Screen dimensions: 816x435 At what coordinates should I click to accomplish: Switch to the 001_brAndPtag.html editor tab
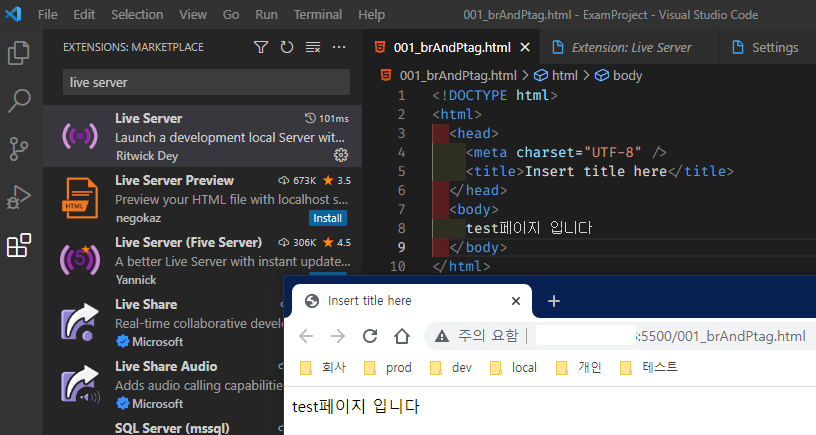[x=452, y=47]
